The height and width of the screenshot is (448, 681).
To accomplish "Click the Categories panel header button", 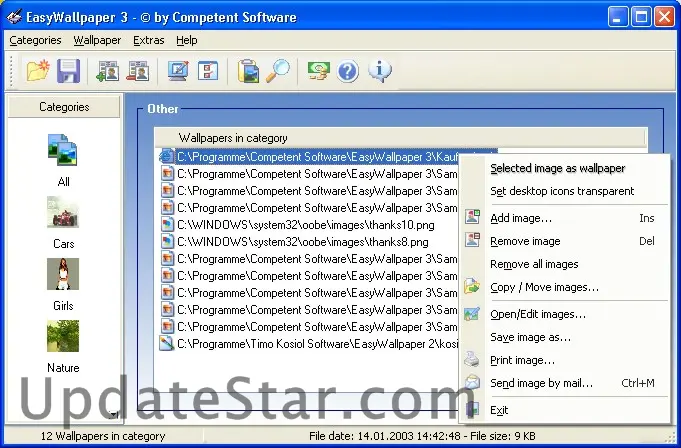I will [64, 107].
